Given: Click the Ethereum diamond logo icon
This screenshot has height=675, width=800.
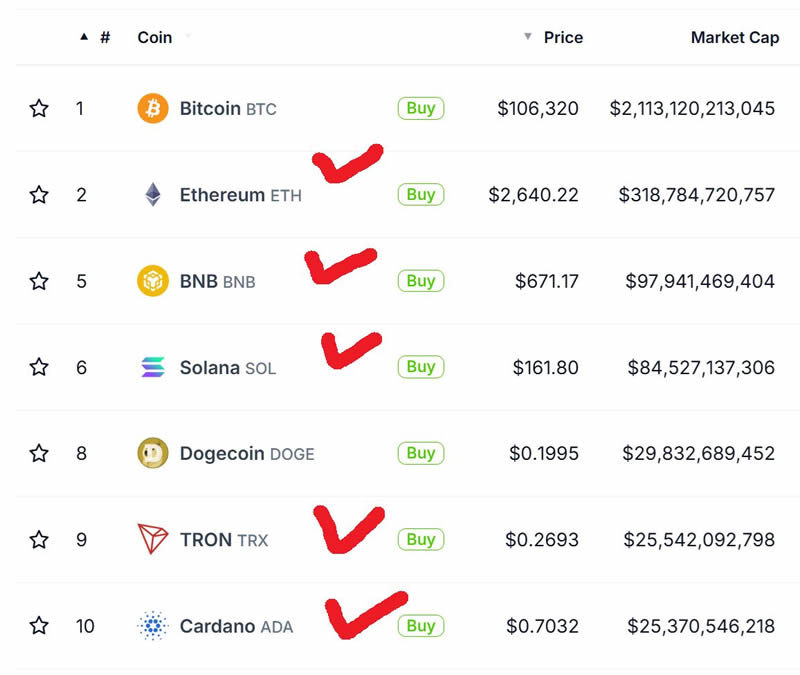Looking at the screenshot, I should click(153, 195).
